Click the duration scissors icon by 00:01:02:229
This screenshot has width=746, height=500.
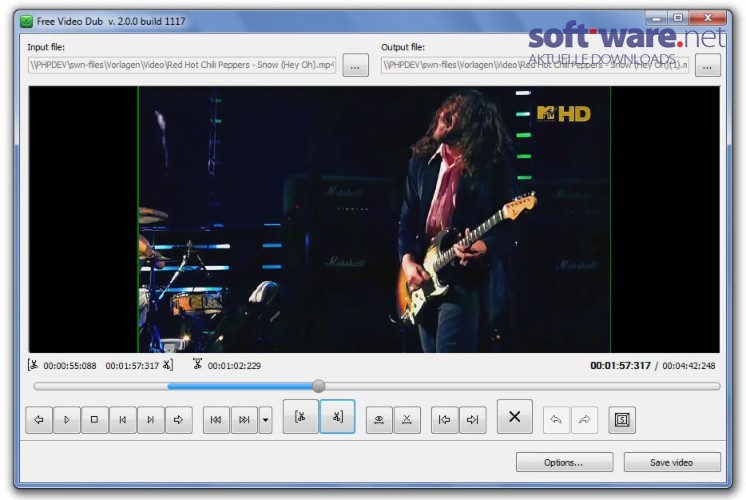click(197, 364)
